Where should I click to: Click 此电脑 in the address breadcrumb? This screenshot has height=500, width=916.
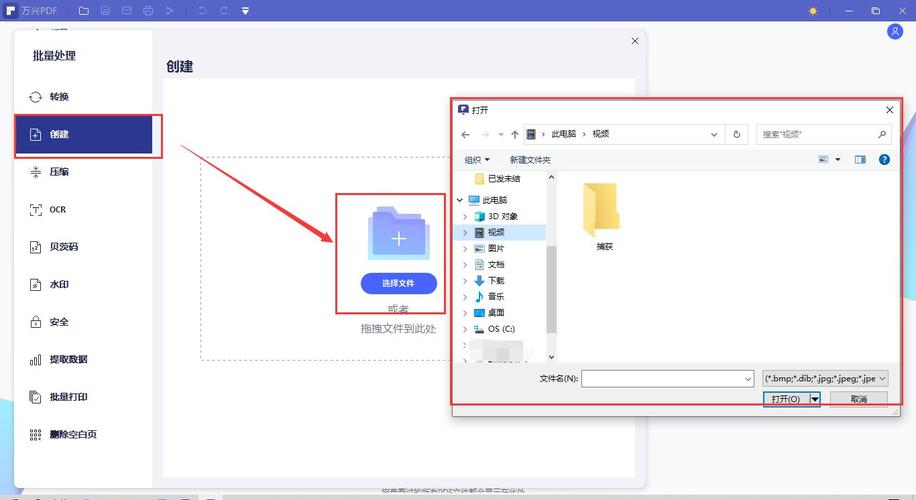point(564,134)
